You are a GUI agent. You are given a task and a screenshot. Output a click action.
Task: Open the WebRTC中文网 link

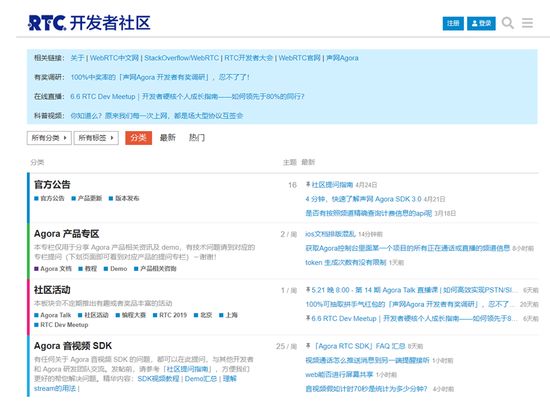click(114, 58)
